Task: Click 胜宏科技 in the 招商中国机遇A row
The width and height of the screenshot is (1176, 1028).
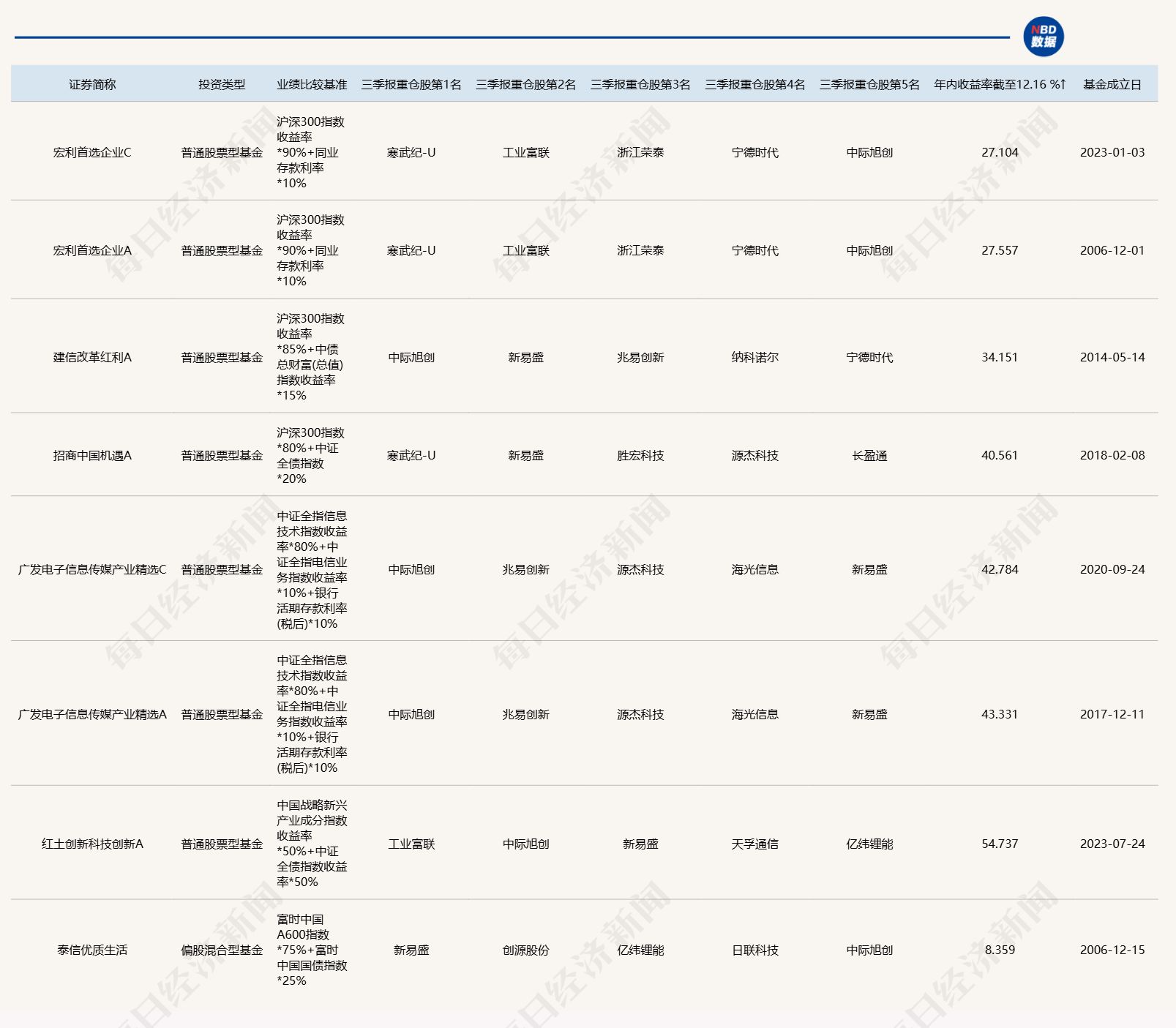Action: [640, 455]
